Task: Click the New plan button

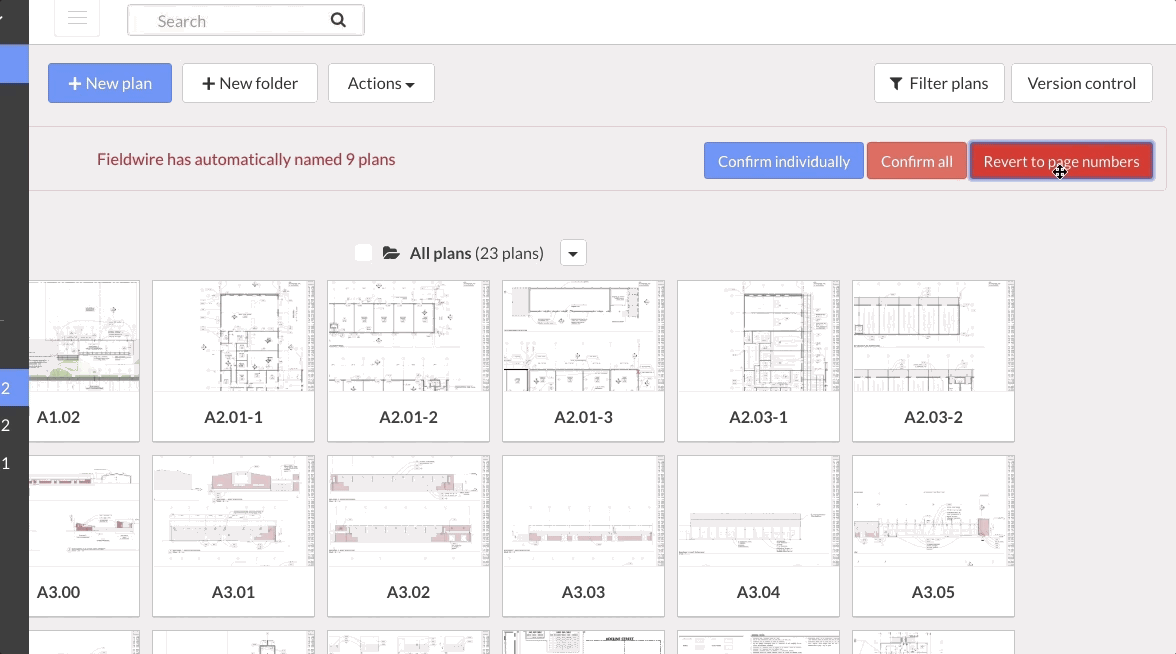Action: [110, 83]
